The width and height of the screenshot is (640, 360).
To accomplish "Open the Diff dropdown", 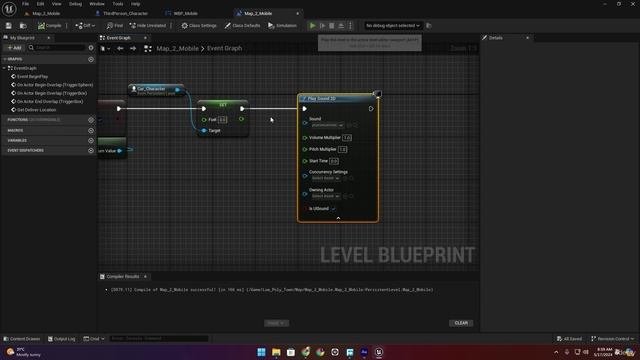I will click(x=85, y=26).
